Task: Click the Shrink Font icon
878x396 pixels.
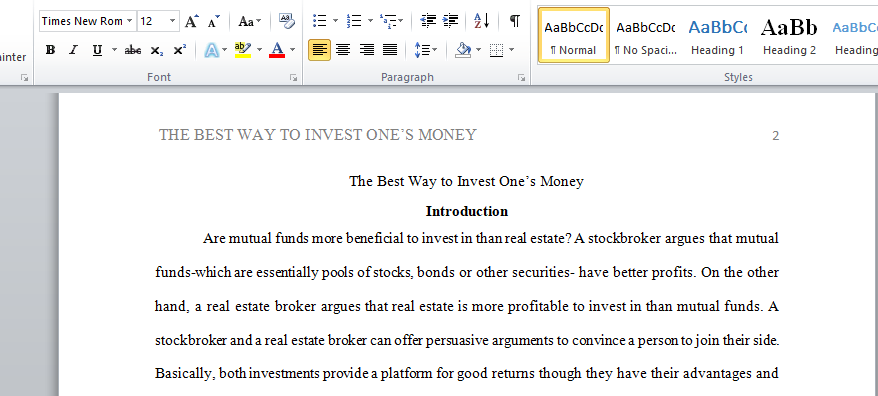Action: click(213, 21)
